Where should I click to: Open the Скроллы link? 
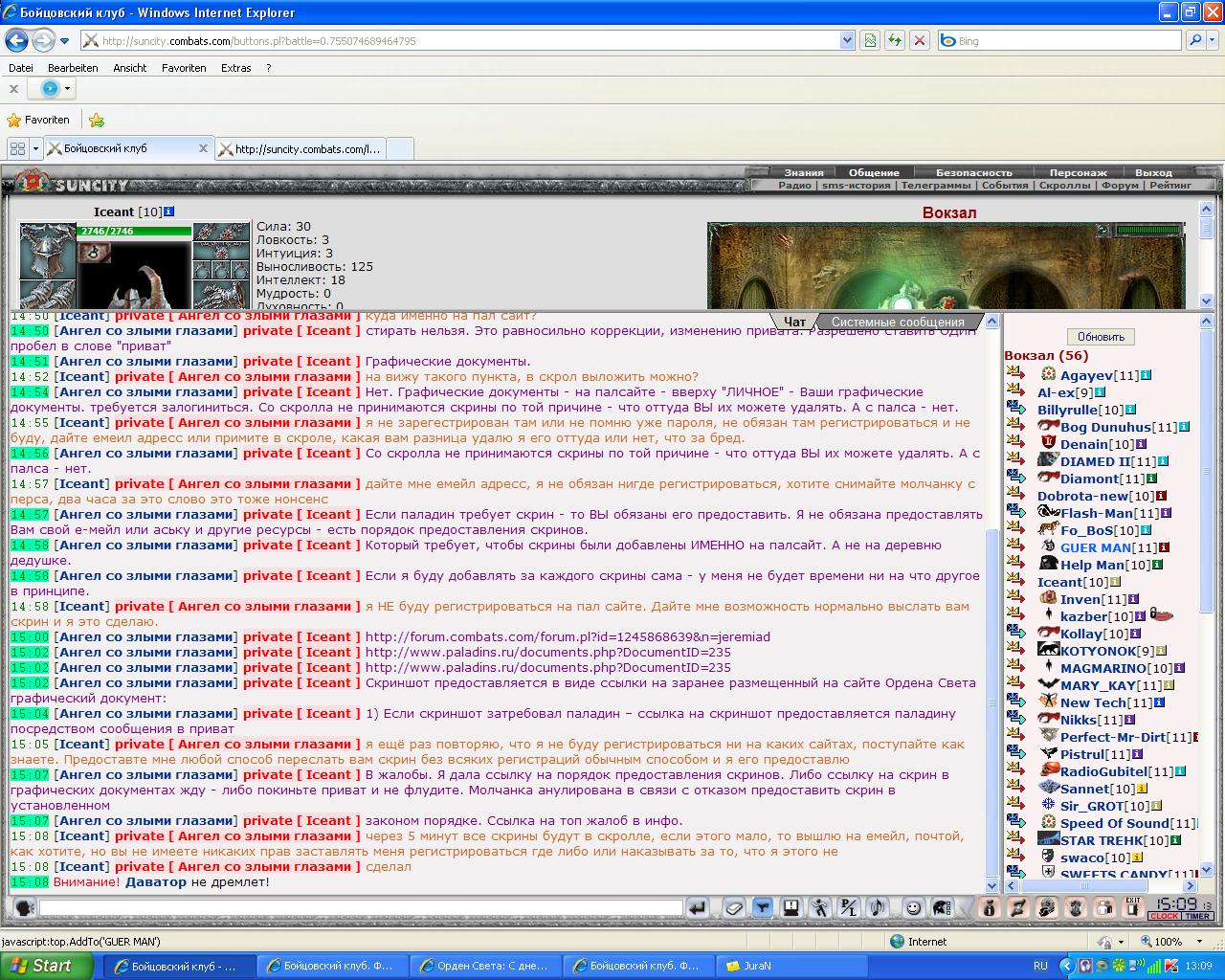coord(1064,185)
